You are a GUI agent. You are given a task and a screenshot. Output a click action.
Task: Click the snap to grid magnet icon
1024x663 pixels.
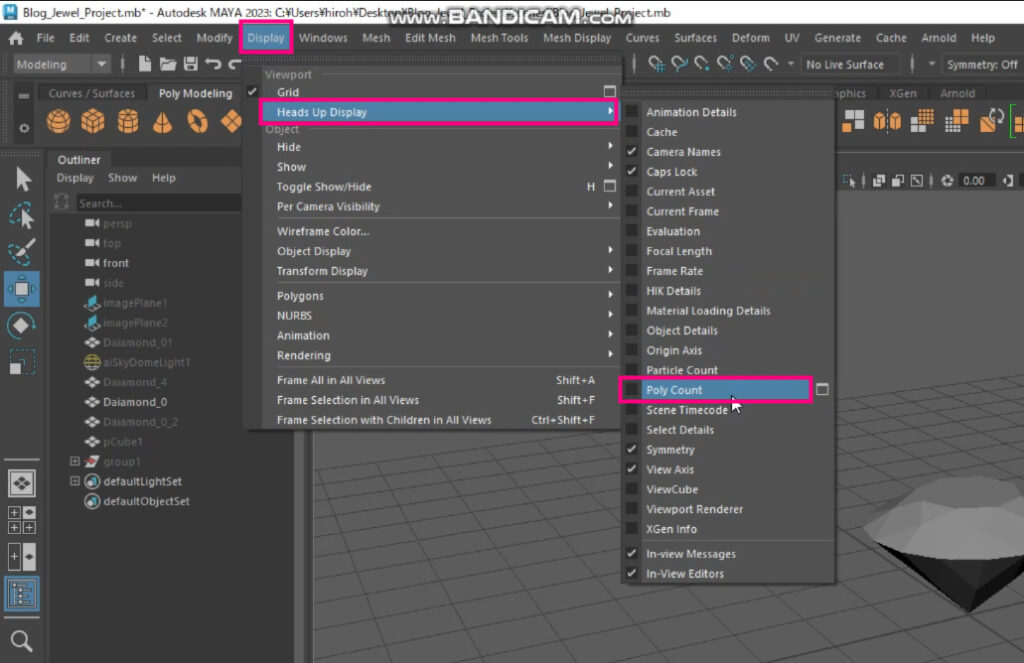656,64
